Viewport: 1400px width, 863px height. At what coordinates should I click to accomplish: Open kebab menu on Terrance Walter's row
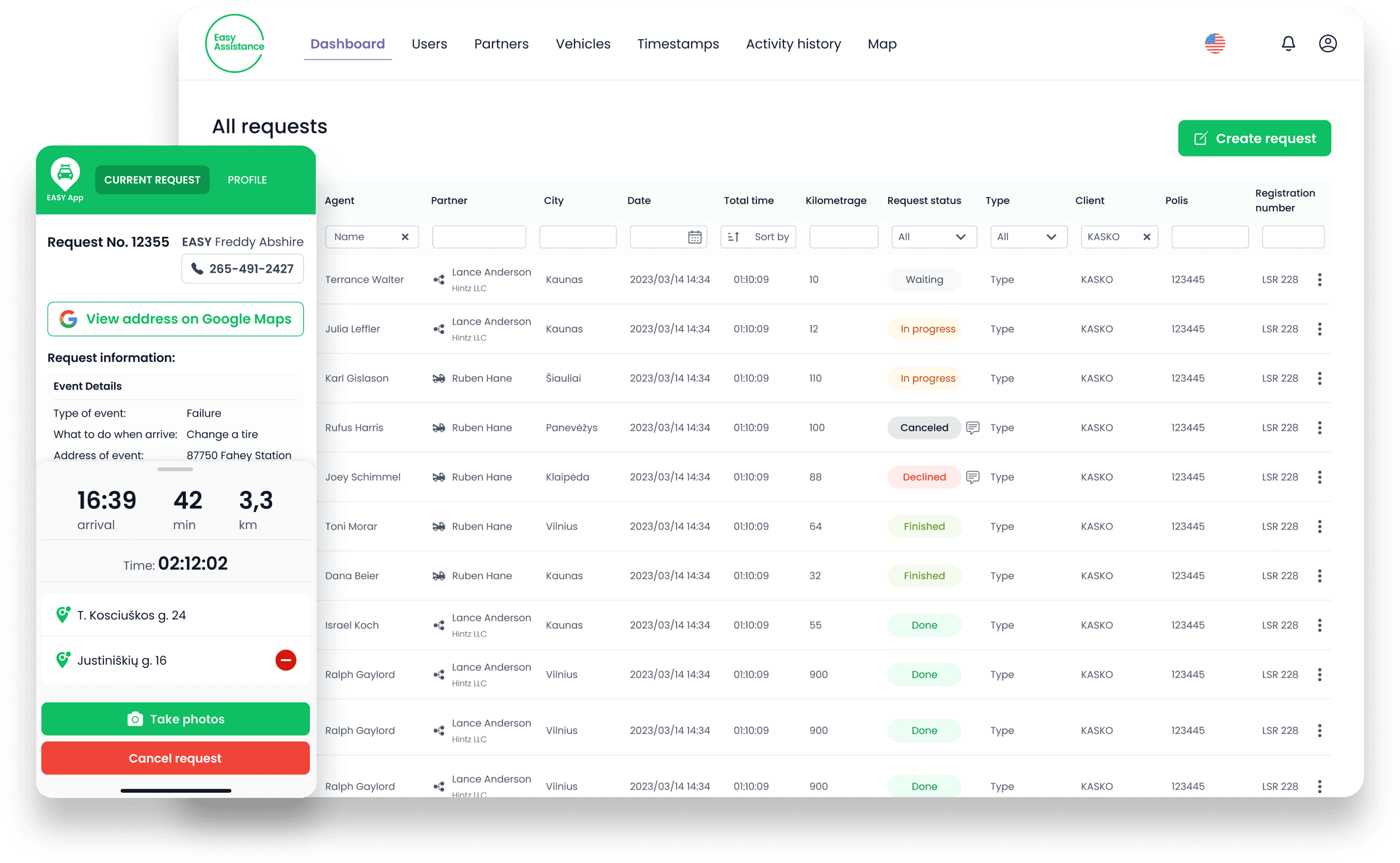(1319, 280)
